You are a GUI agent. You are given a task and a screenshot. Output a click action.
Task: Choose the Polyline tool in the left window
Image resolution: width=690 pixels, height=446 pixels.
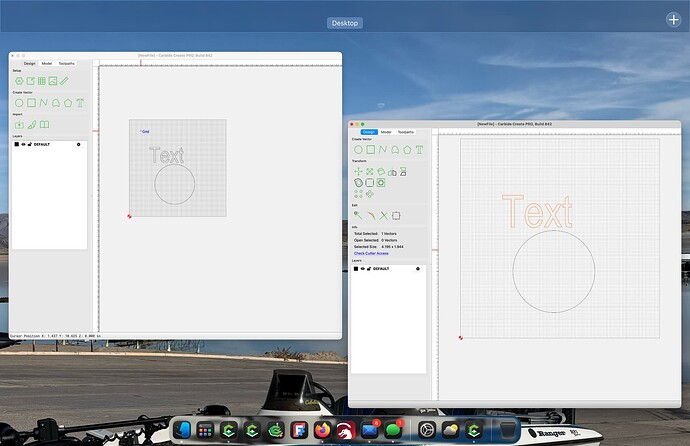coord(43,103)
